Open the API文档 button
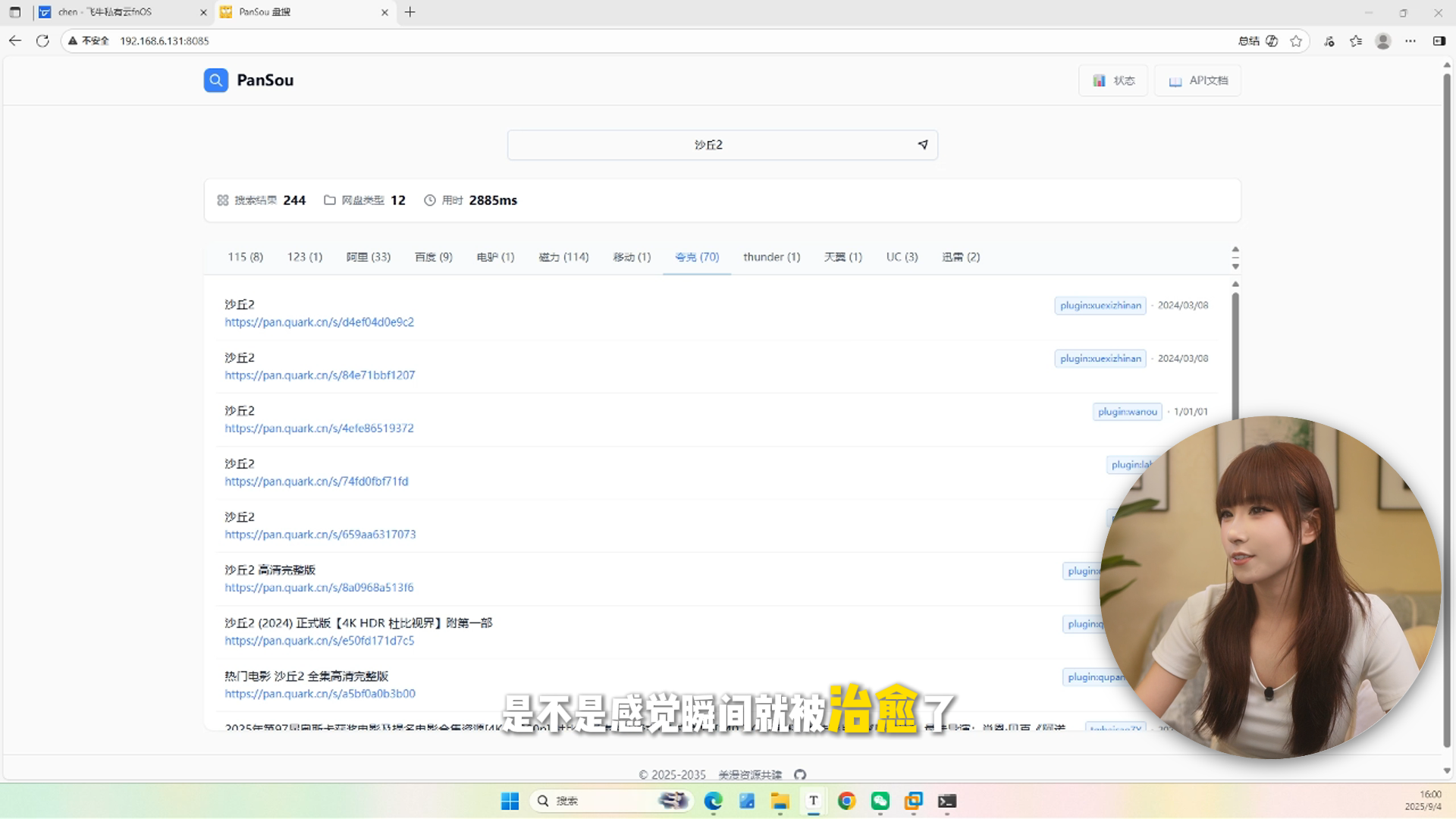This screenshot has width=1456, height=819. [x=1198, y=80]
